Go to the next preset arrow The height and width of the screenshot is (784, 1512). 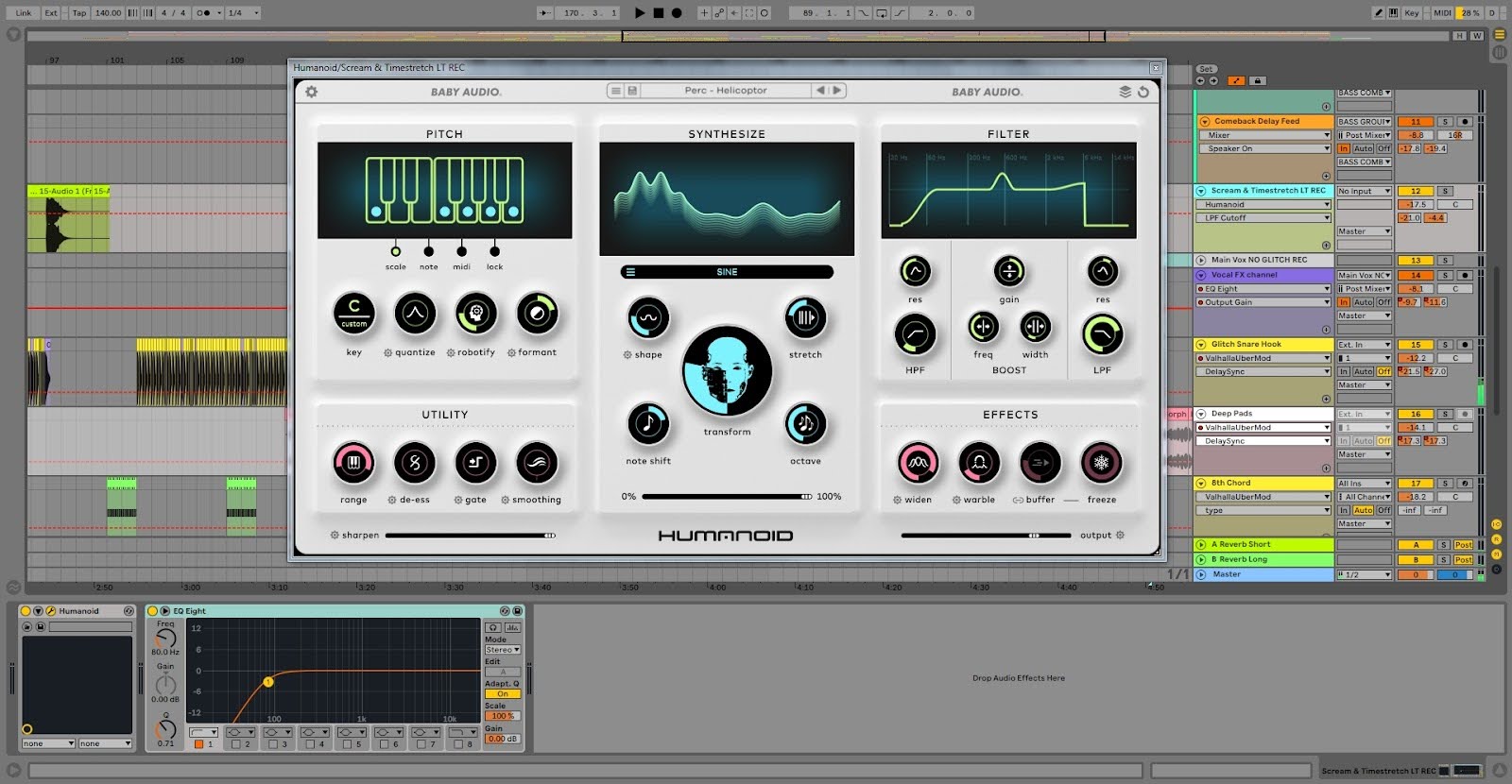[836, 91]
